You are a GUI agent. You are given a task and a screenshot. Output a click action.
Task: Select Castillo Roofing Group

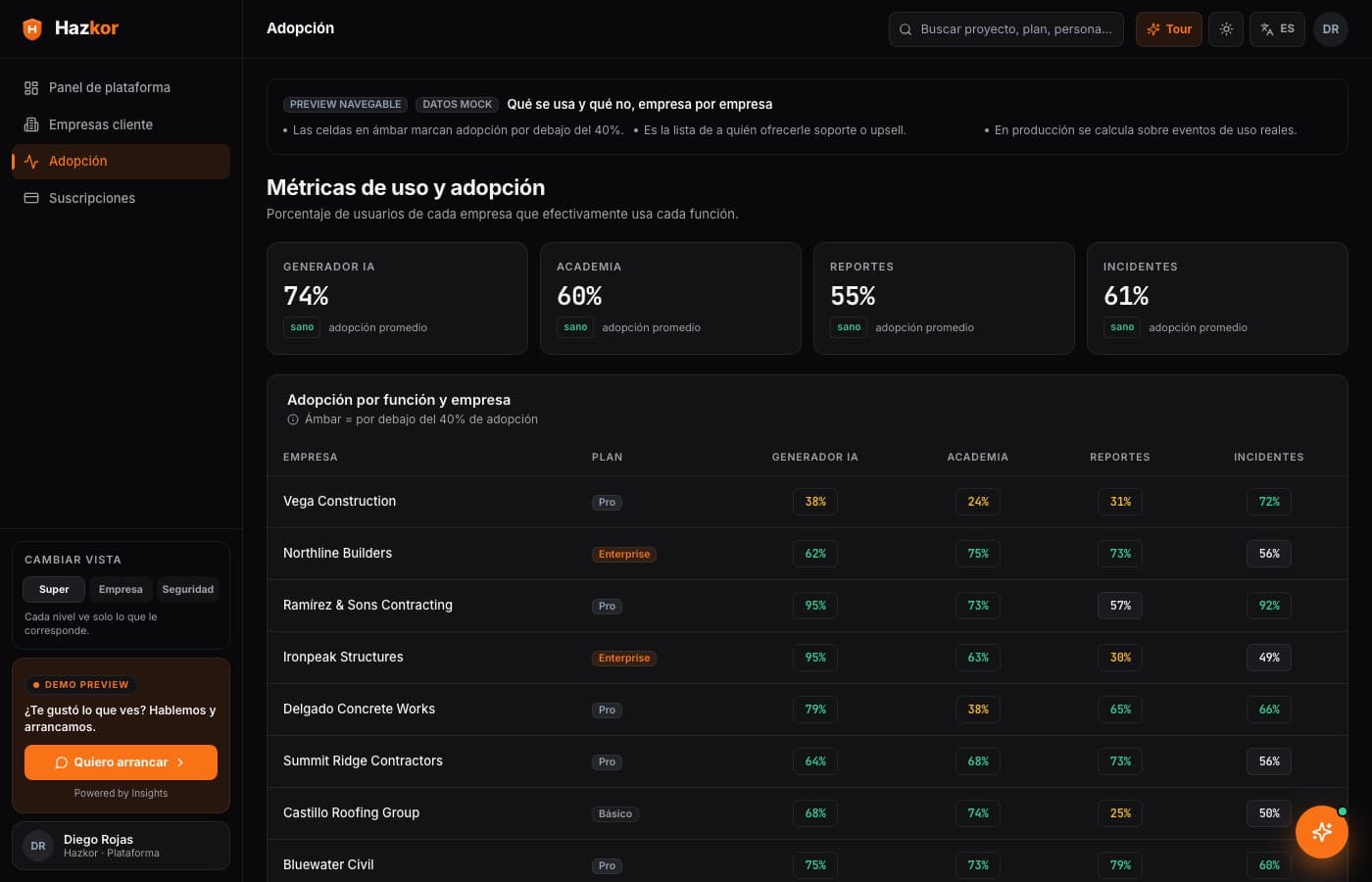pyautogui.click(x=352, y=812)
